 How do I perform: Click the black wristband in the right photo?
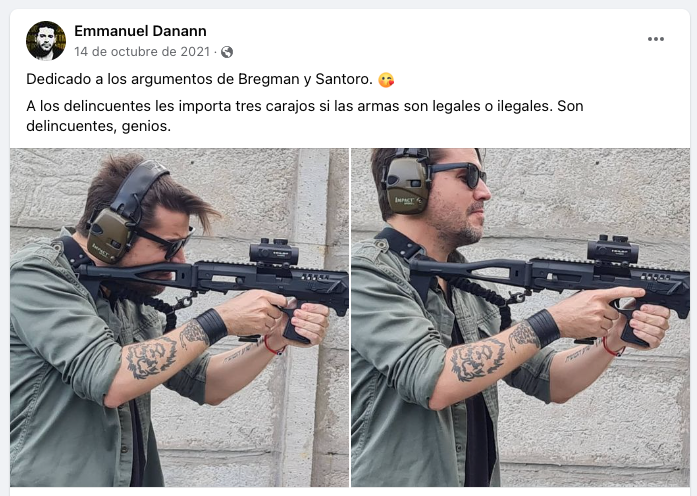click(x=544, y=328)
